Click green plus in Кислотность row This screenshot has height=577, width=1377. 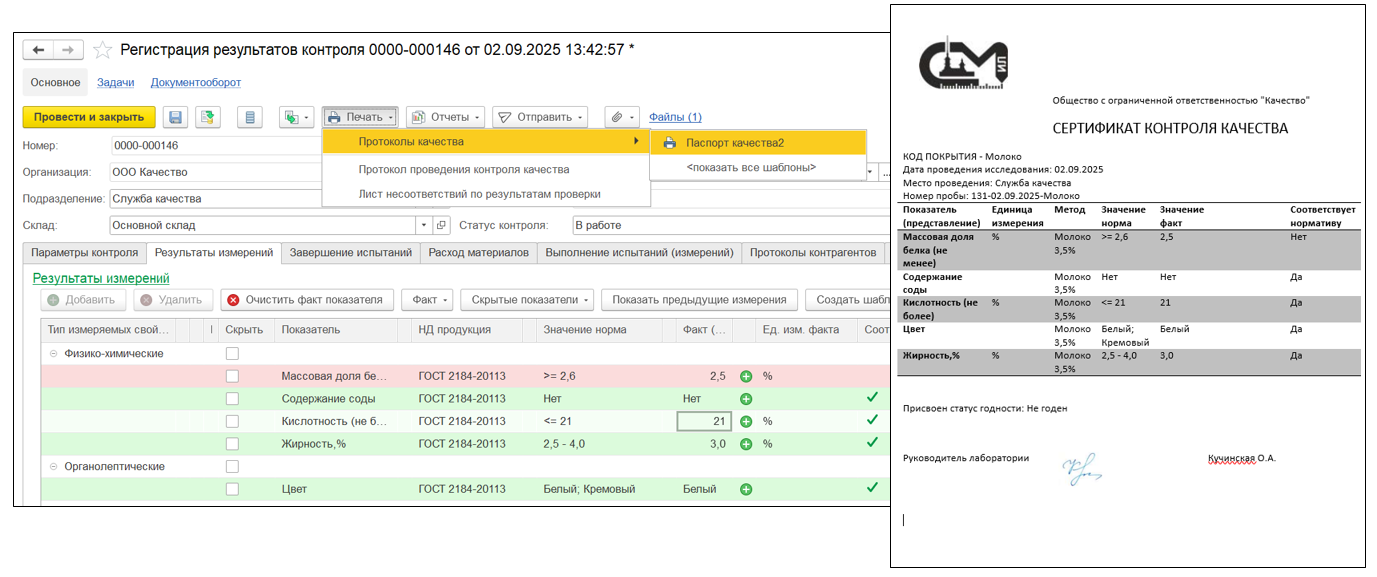746,422
